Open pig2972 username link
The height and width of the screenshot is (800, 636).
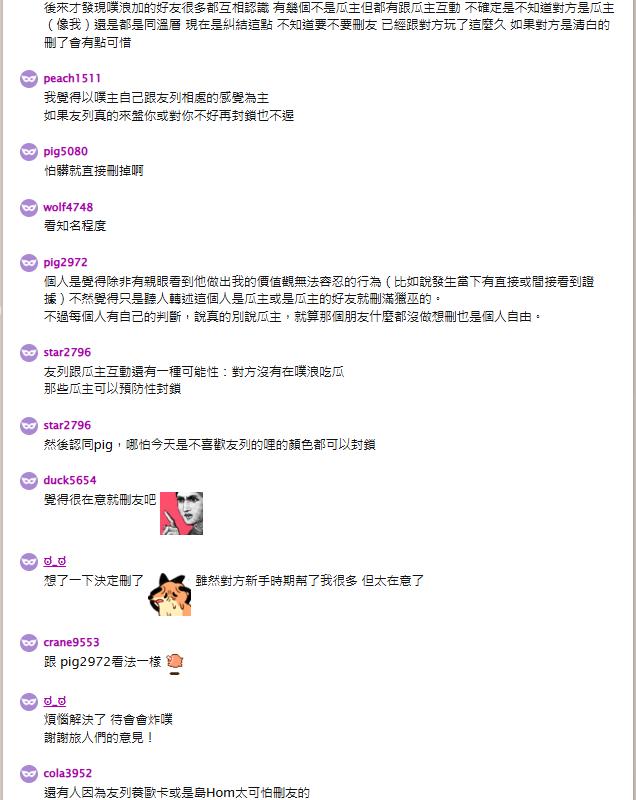[x=65, y=262]
